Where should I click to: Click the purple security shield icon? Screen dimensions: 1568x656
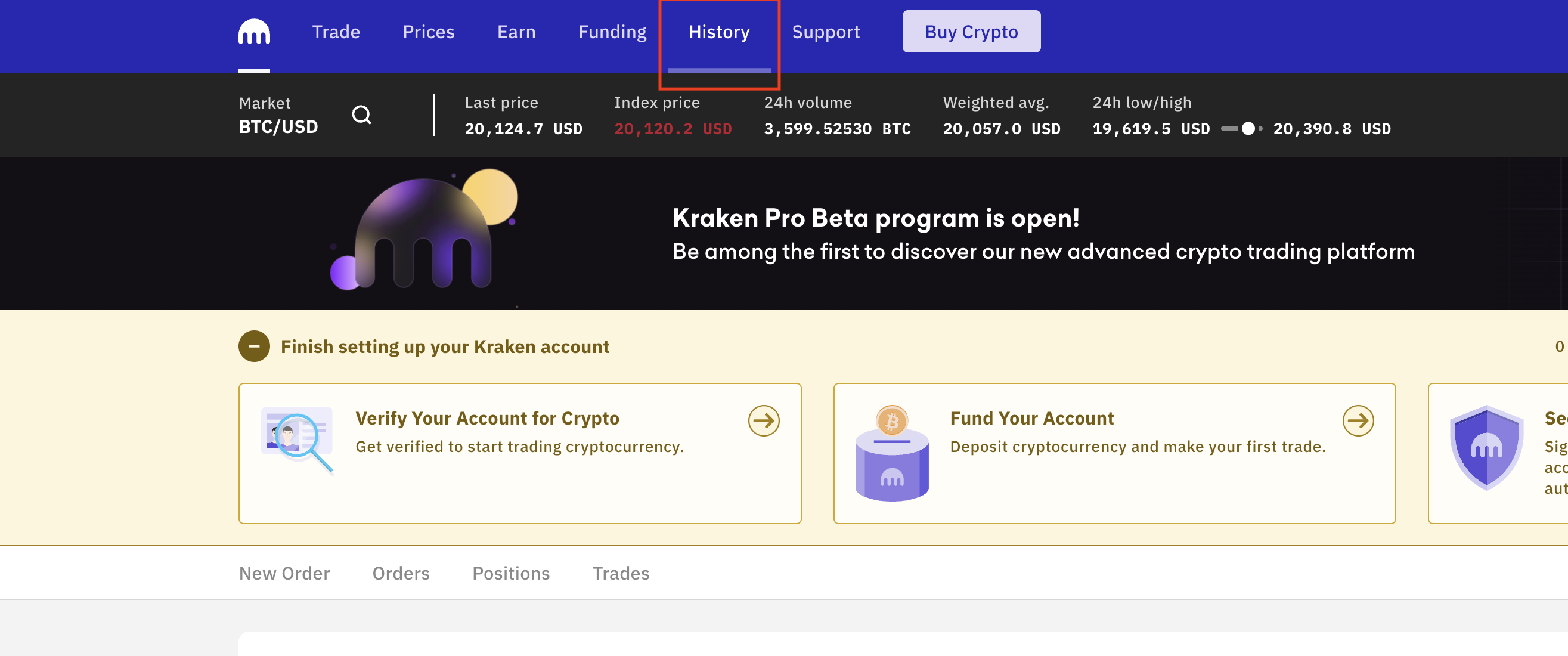1486,448
